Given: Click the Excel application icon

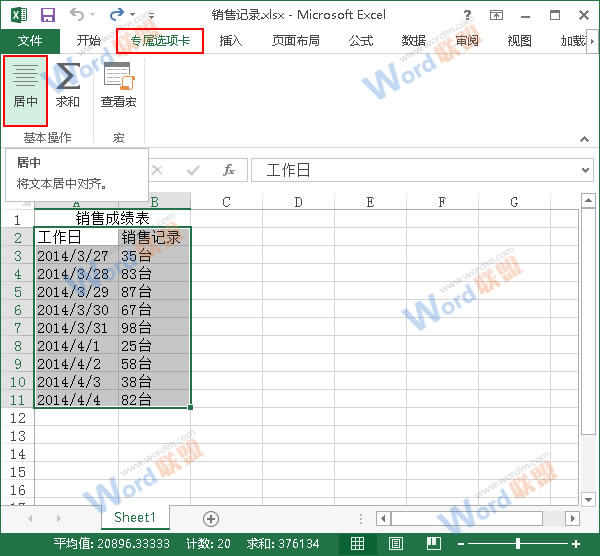Looking at the screenshot, I should pos(19,15).
